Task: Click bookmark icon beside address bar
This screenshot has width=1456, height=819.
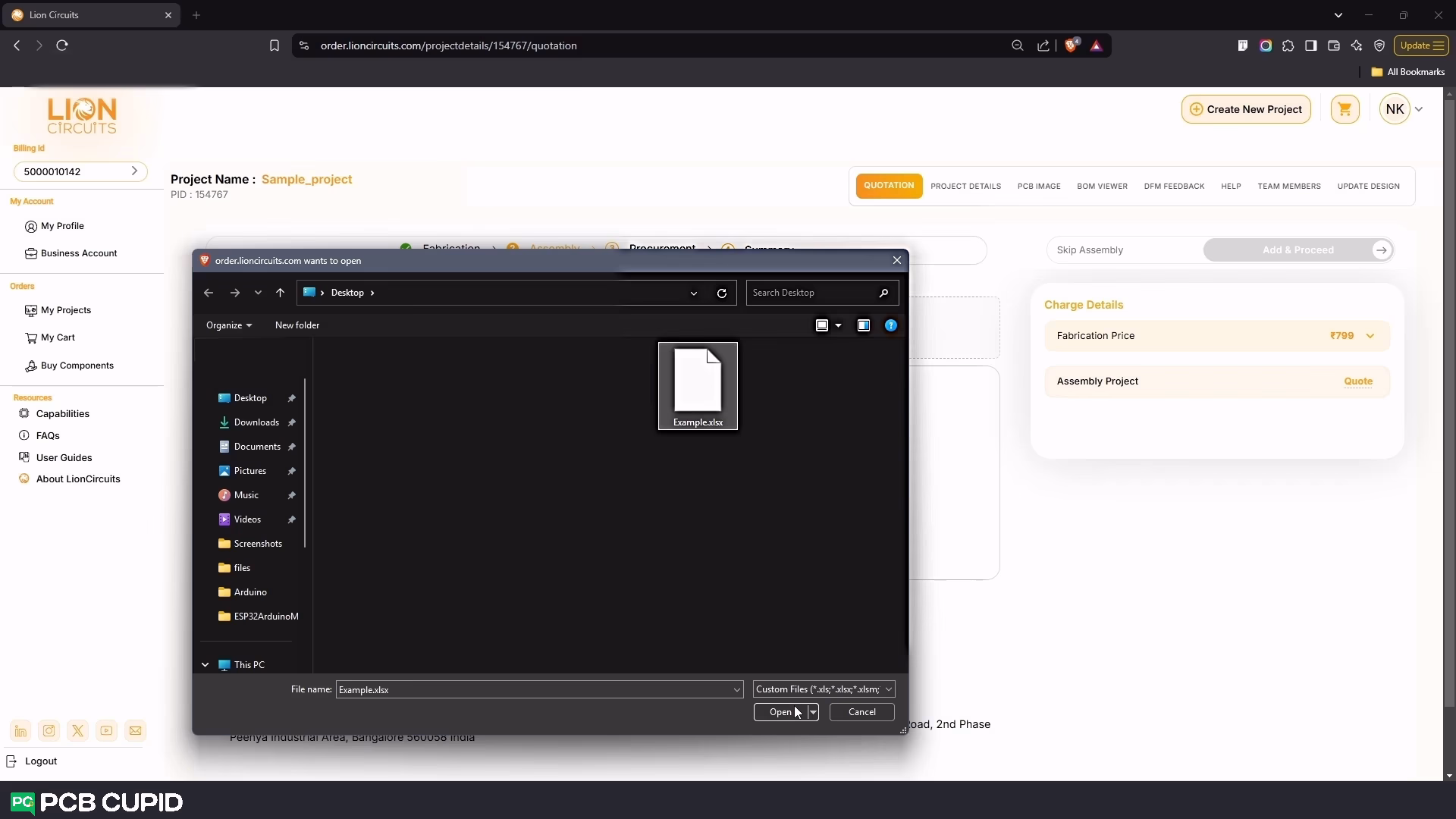Action: [274, 45]
